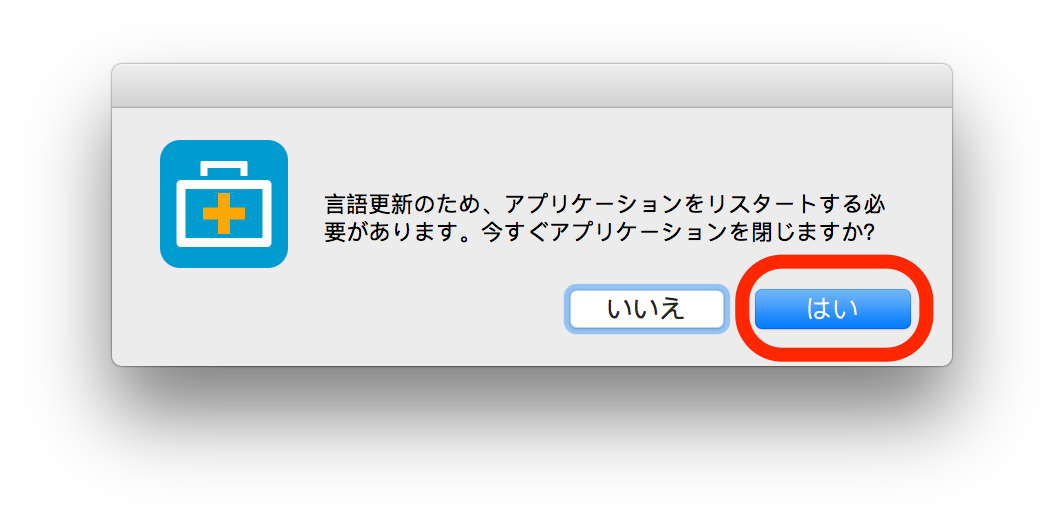Select the blue はい default button

833,309
